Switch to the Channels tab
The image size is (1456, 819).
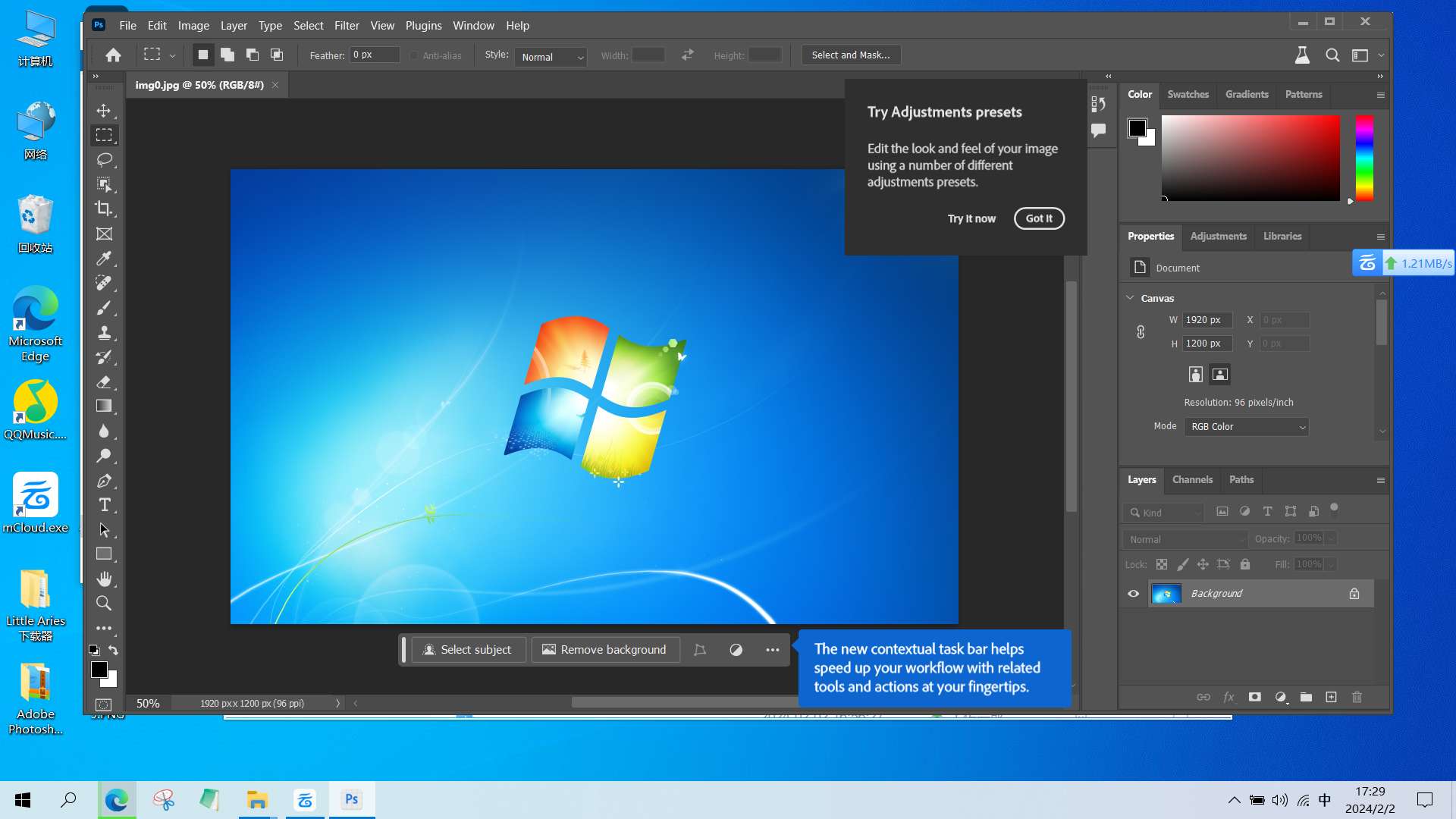[x=1192, y=479]
